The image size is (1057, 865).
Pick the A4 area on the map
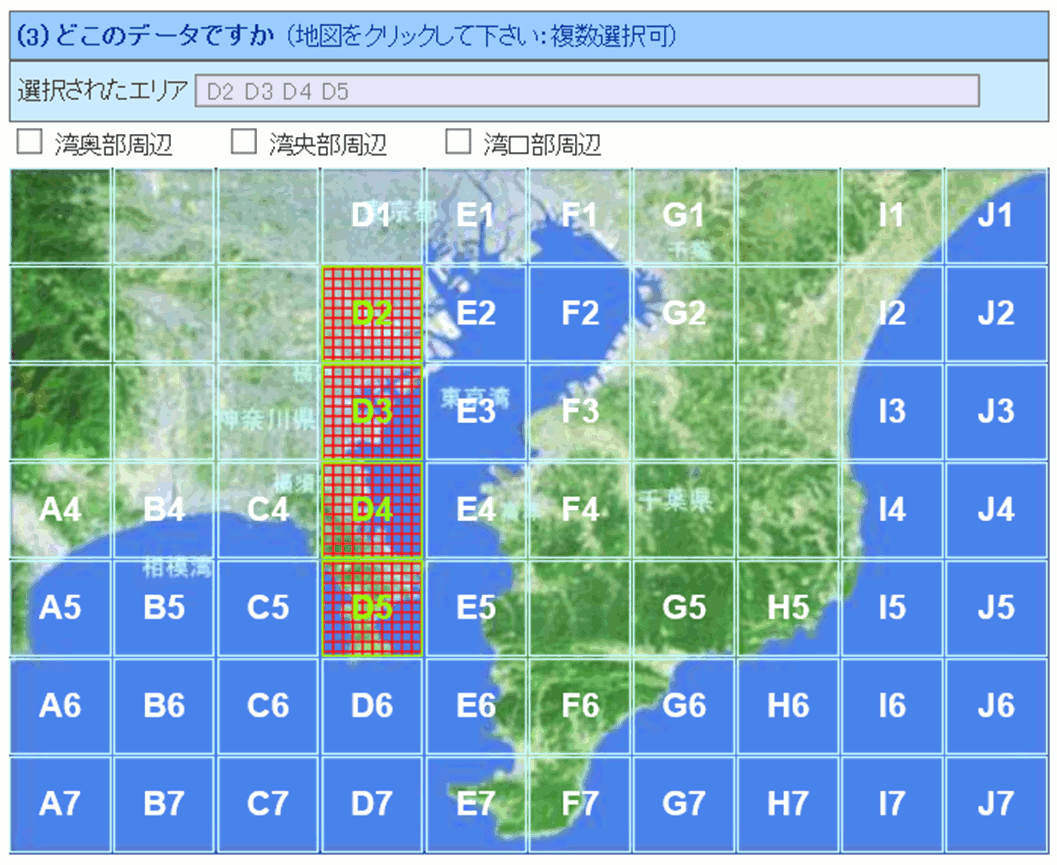(x=60, y=510)
